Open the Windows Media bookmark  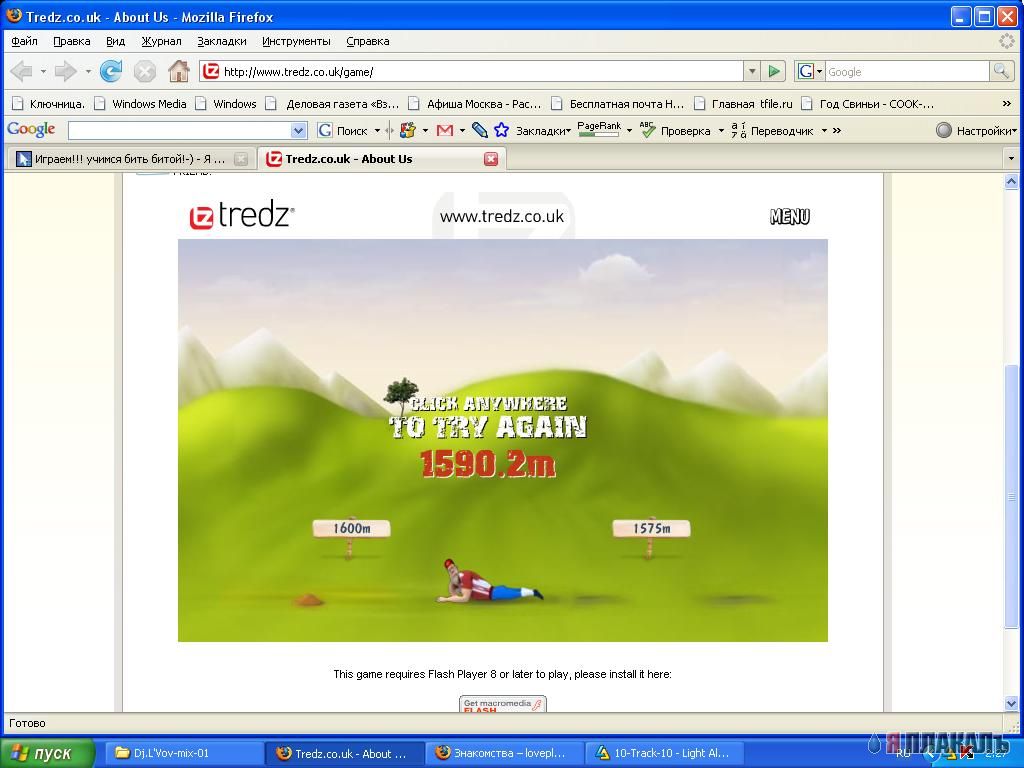pyautogui.click(x=140, y=104)
